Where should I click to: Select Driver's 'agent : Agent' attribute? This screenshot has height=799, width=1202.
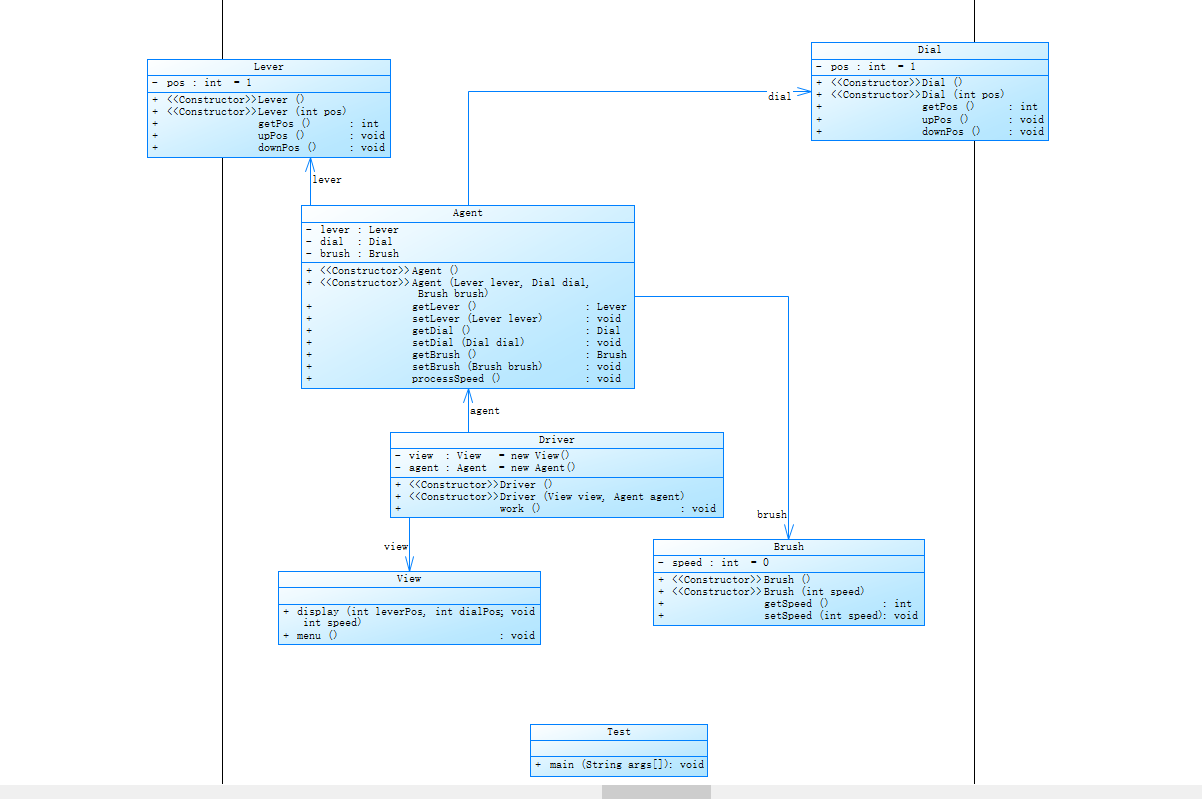click(485, 468)
